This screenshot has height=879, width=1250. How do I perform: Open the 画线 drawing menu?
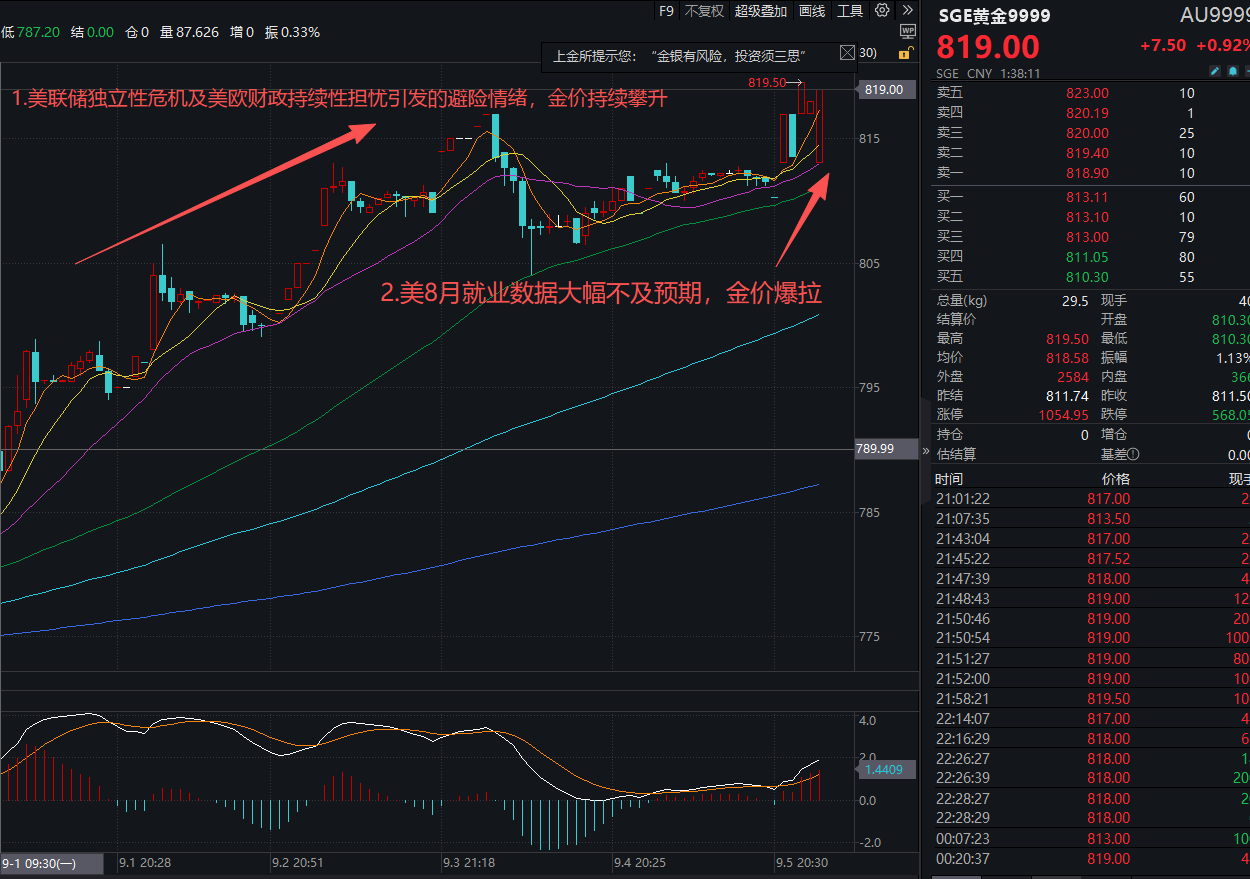tap(812, 11)
